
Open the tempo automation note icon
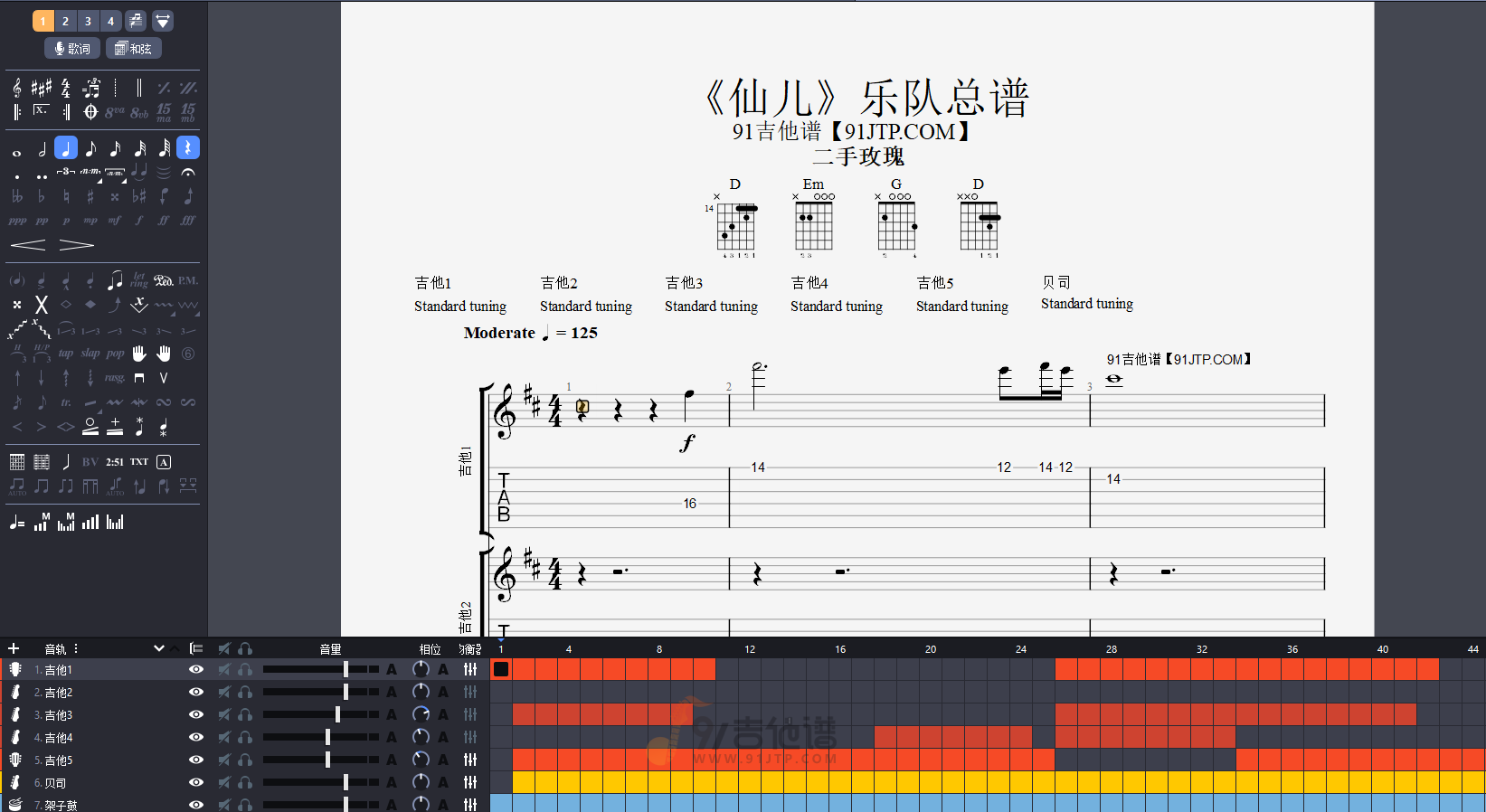(x=17, y=523)
